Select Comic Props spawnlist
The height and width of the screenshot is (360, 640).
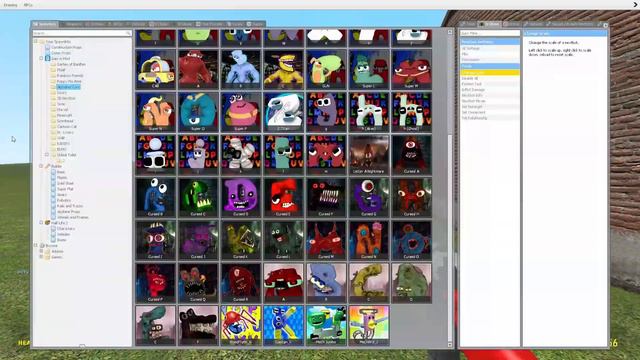coord(61,53)
